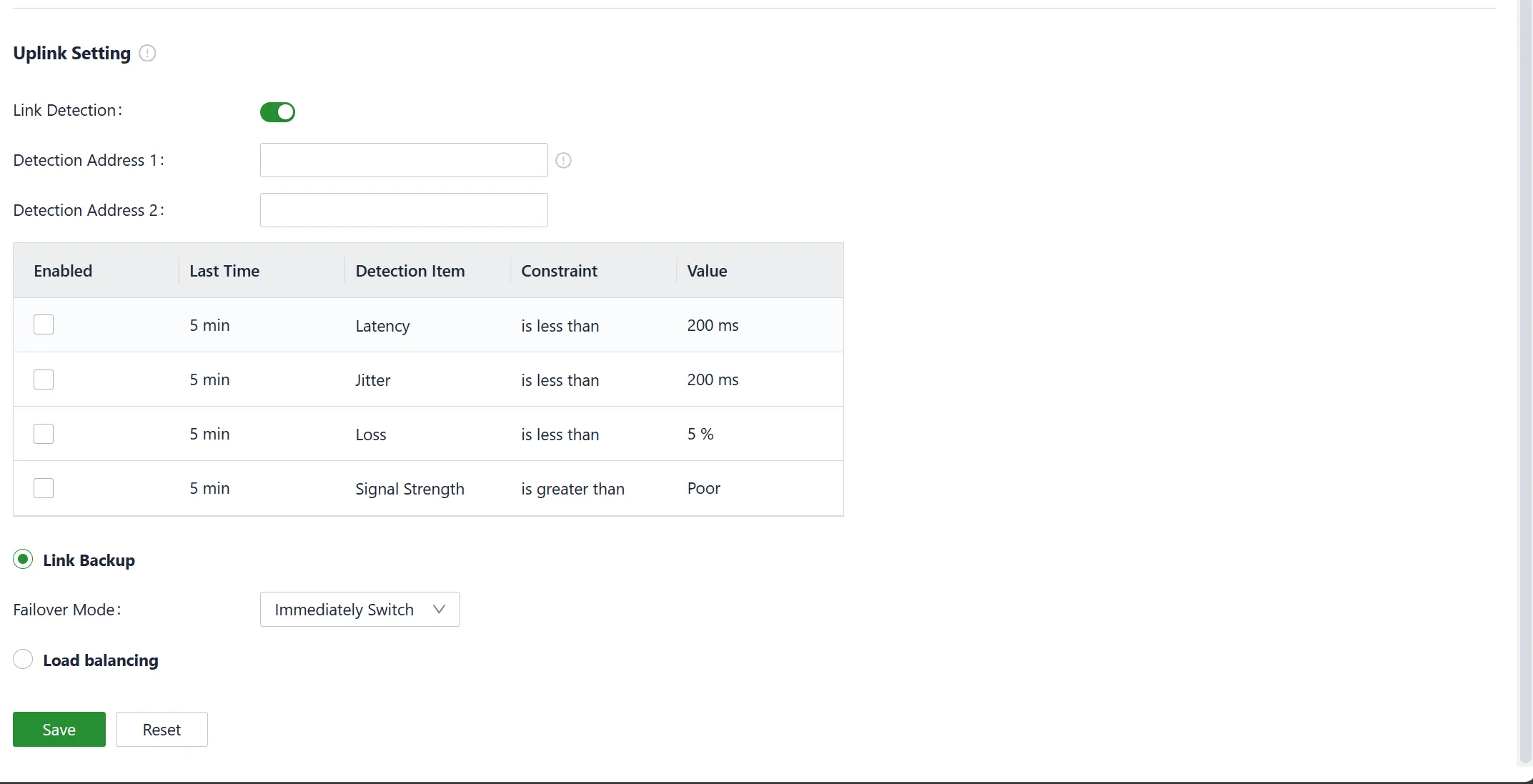1533x784 pixels.
Task: Click the '200 ms' value in Latency row
Action: pyautogui.click(x=713, y=325)
